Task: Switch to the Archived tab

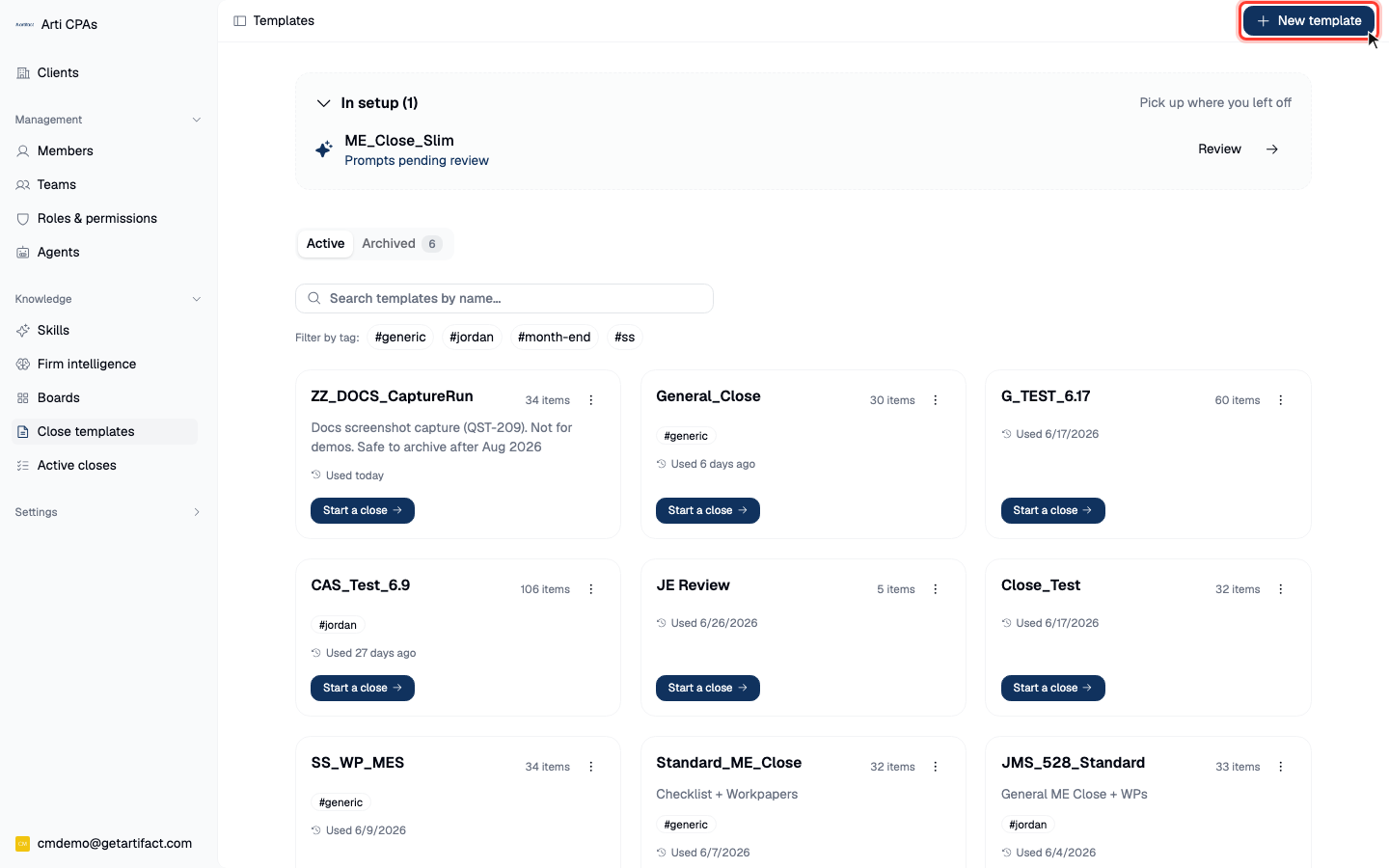Action: coord(401,244)
